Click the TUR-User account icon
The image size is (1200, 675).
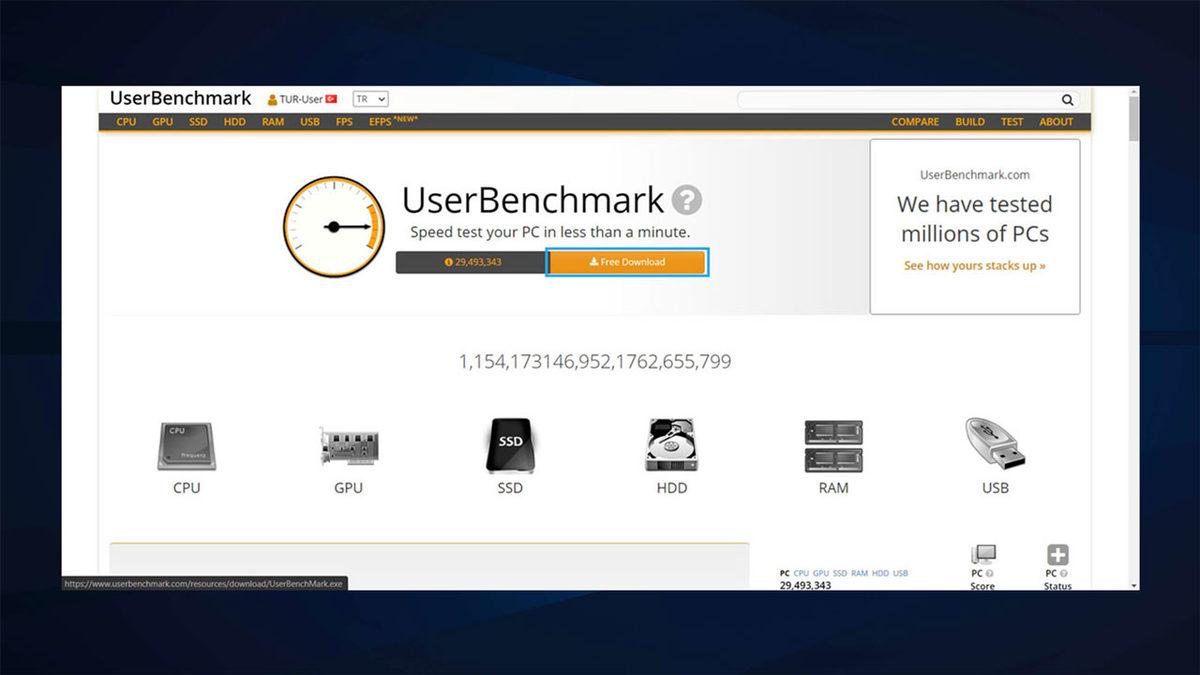(270, 98)
